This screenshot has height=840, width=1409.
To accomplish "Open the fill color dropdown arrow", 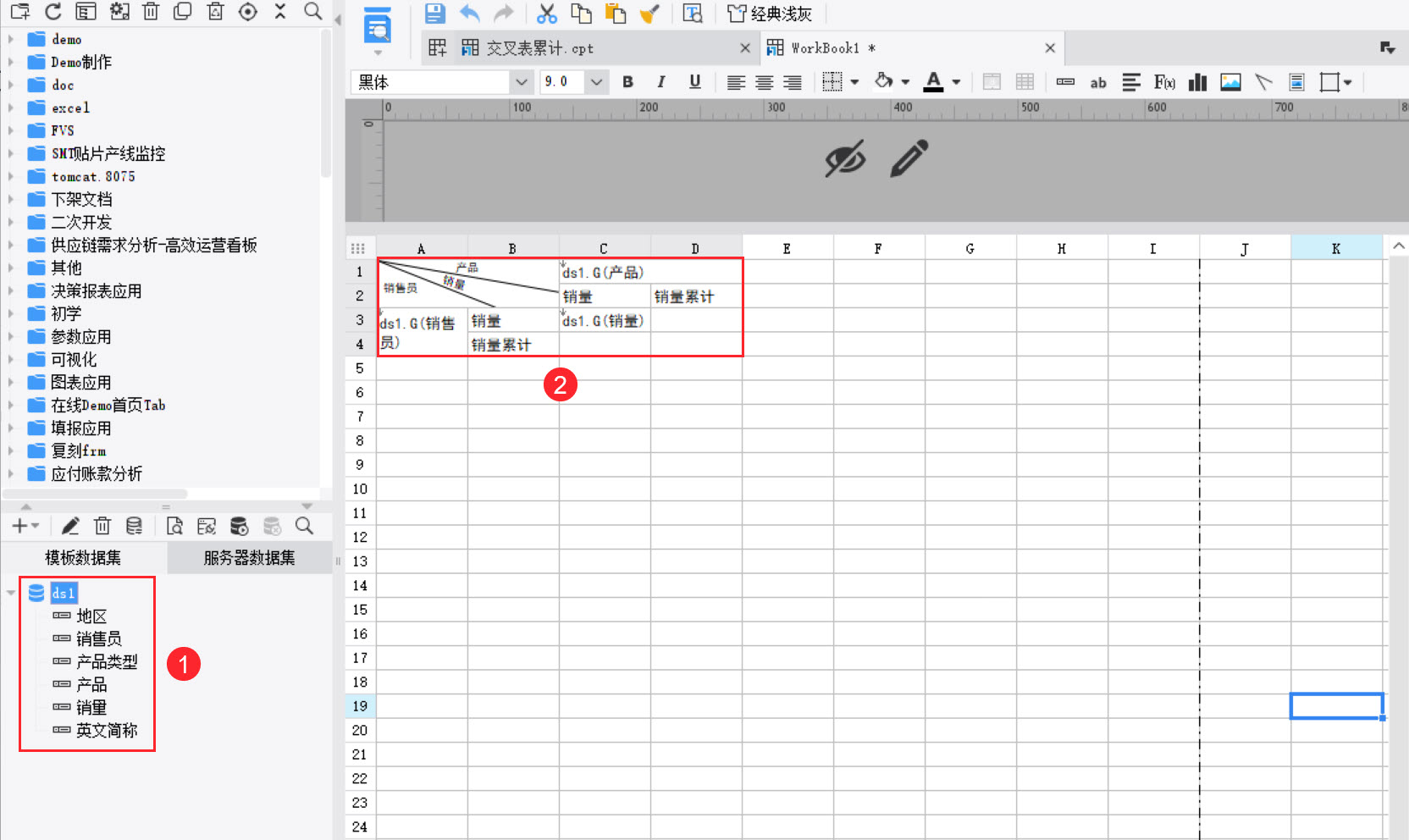I will [x=905, y=82].
